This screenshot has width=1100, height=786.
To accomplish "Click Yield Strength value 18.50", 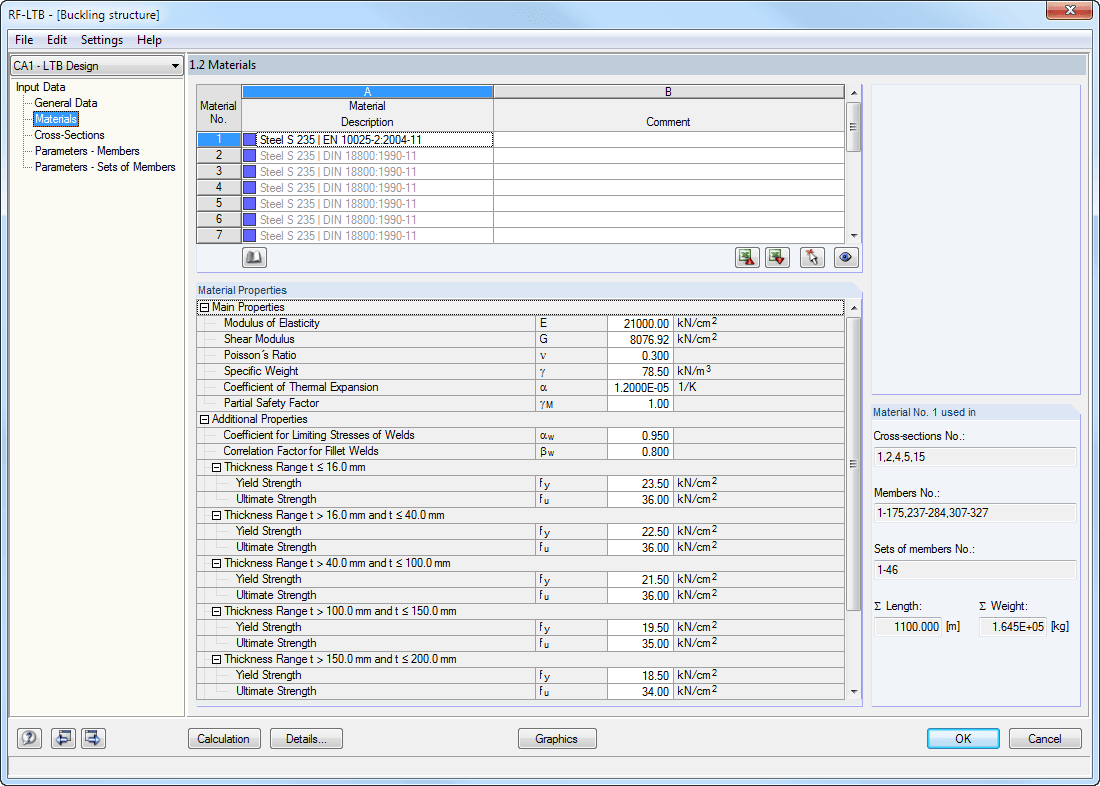I will [640, 676].
